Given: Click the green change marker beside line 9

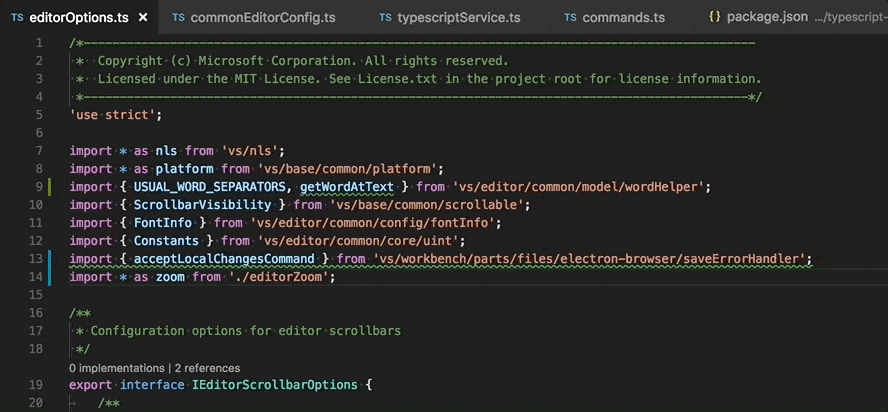Looking at the screenshot, I should pos(50,187).
